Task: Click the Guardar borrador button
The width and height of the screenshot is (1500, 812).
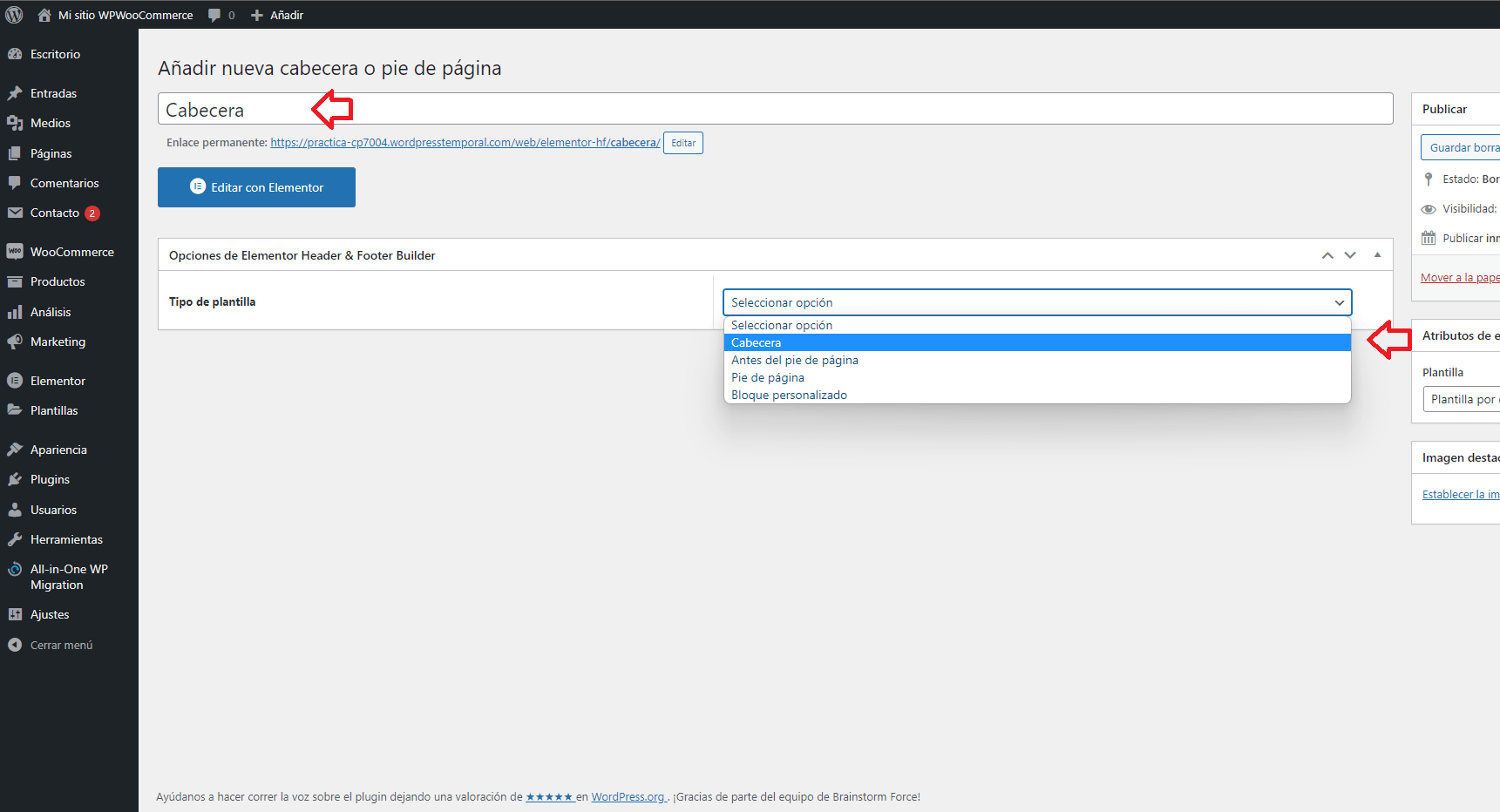Action: pyautogui.click(x=1460, y=147)
